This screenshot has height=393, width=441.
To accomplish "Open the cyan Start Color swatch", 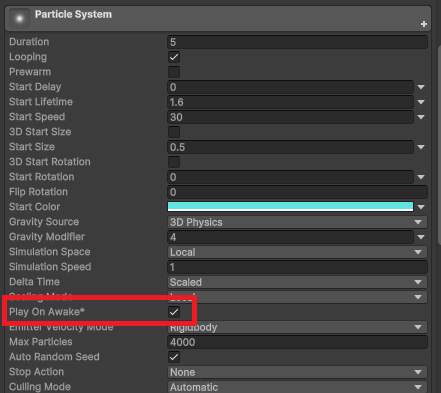I will (290, 207).
